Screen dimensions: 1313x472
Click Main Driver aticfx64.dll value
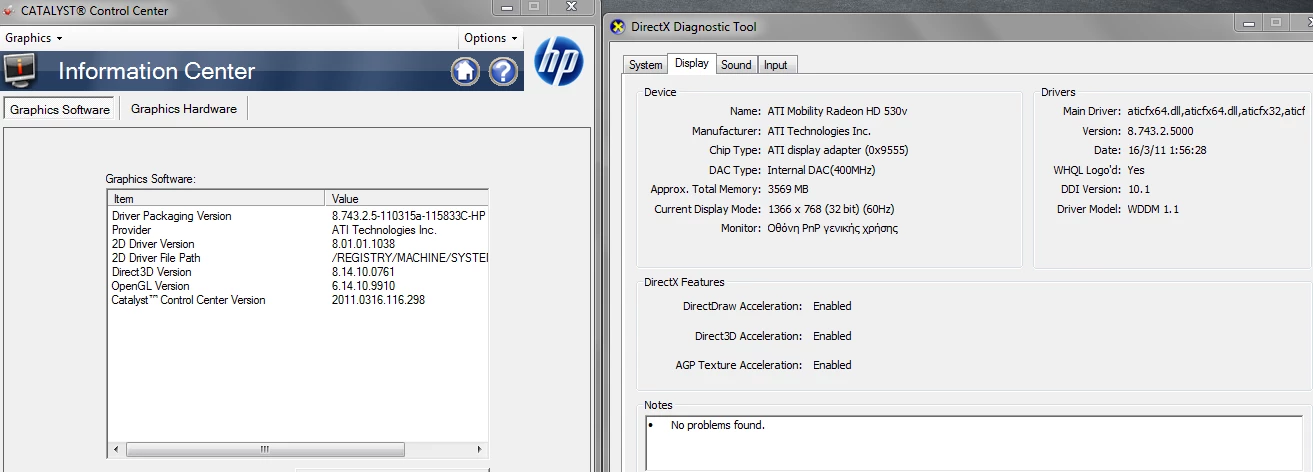[1216, 111]
